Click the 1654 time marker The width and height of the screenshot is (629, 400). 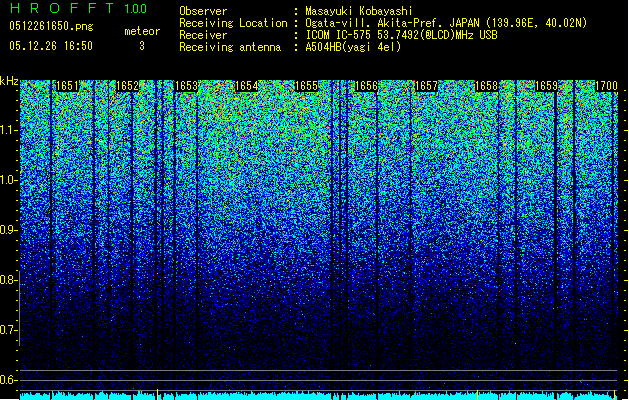pyautogui.click(x=246, y=86)
